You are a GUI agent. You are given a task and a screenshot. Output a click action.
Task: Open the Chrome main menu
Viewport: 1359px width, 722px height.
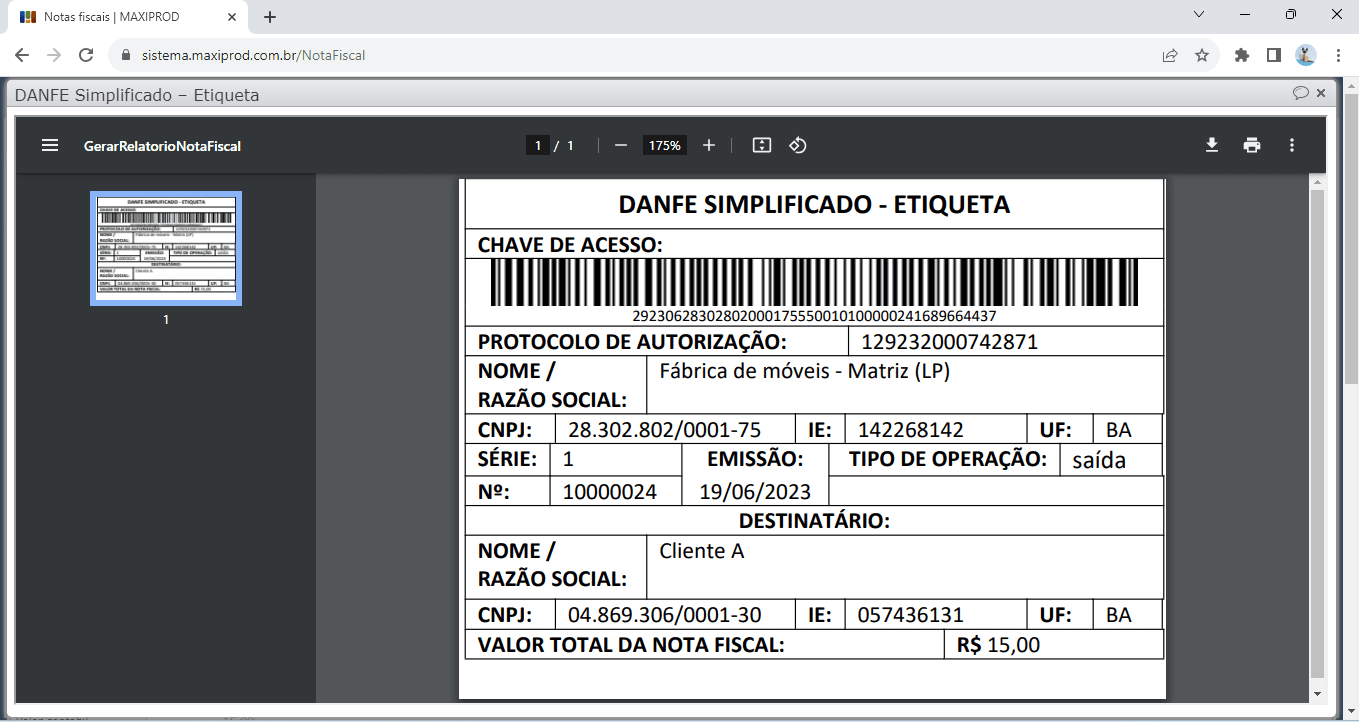click(x=1338, y=56)
